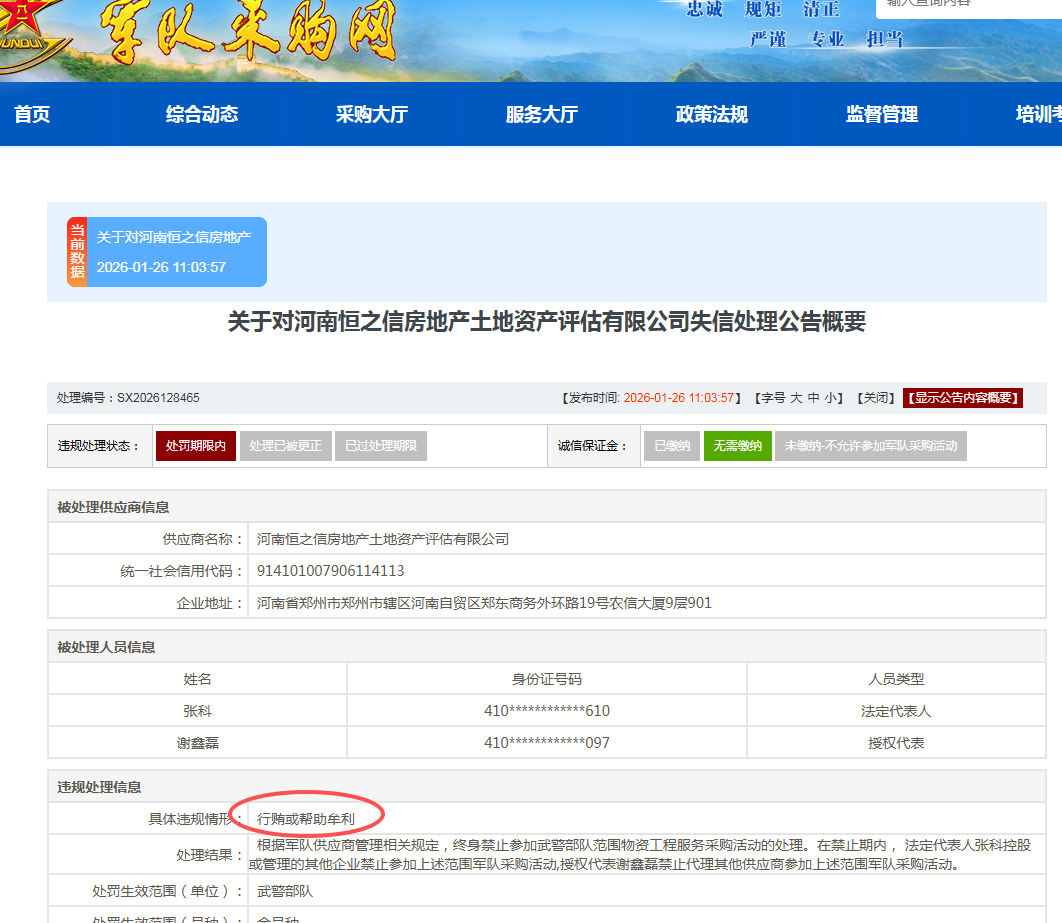Image resolution: width=1062 pixels, height=923 pixels.
Task: Click the green 无需缴纳 tag
Action: click(738, 446)
